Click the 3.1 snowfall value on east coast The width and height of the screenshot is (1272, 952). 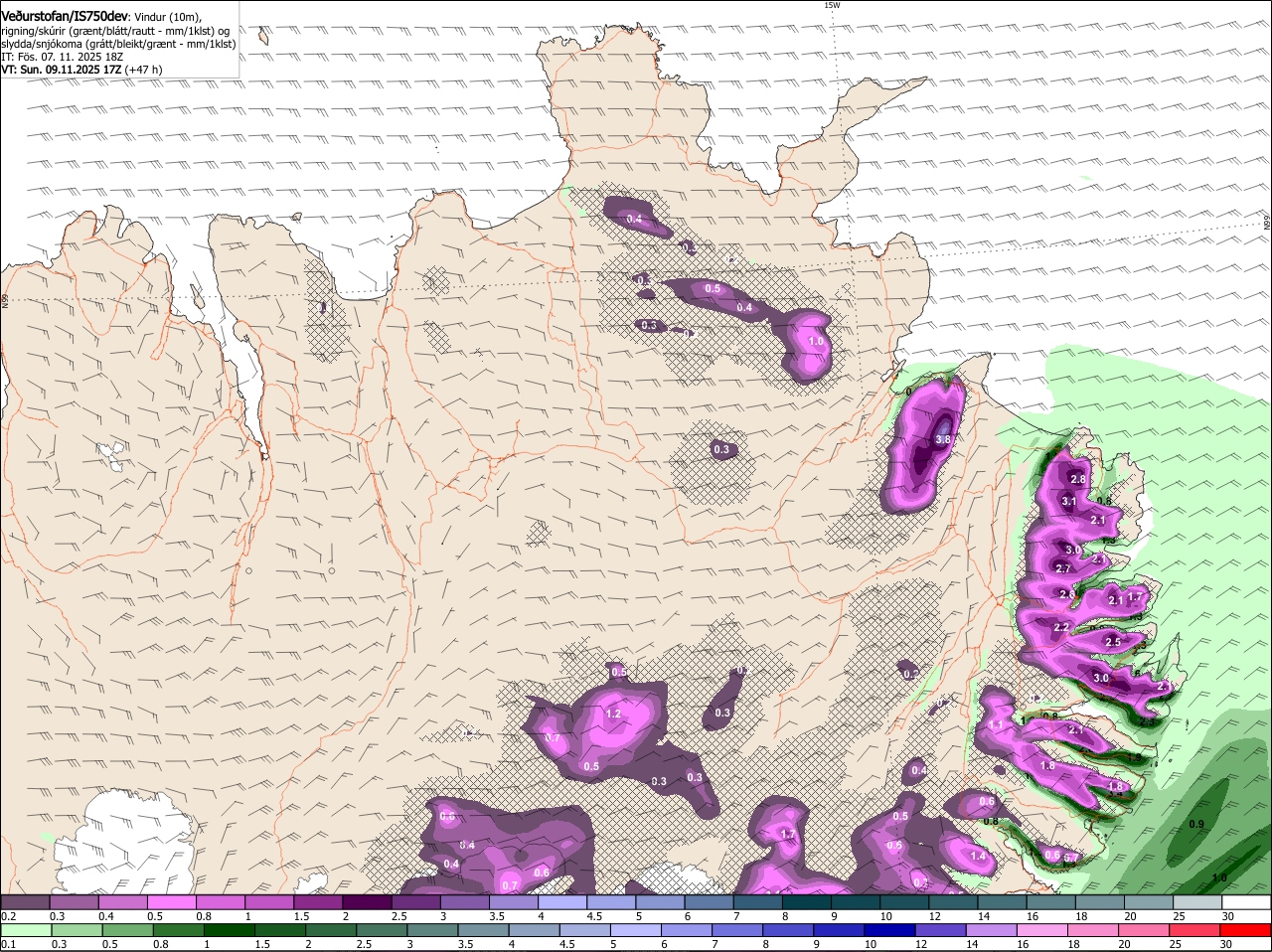coord(1069,502)
